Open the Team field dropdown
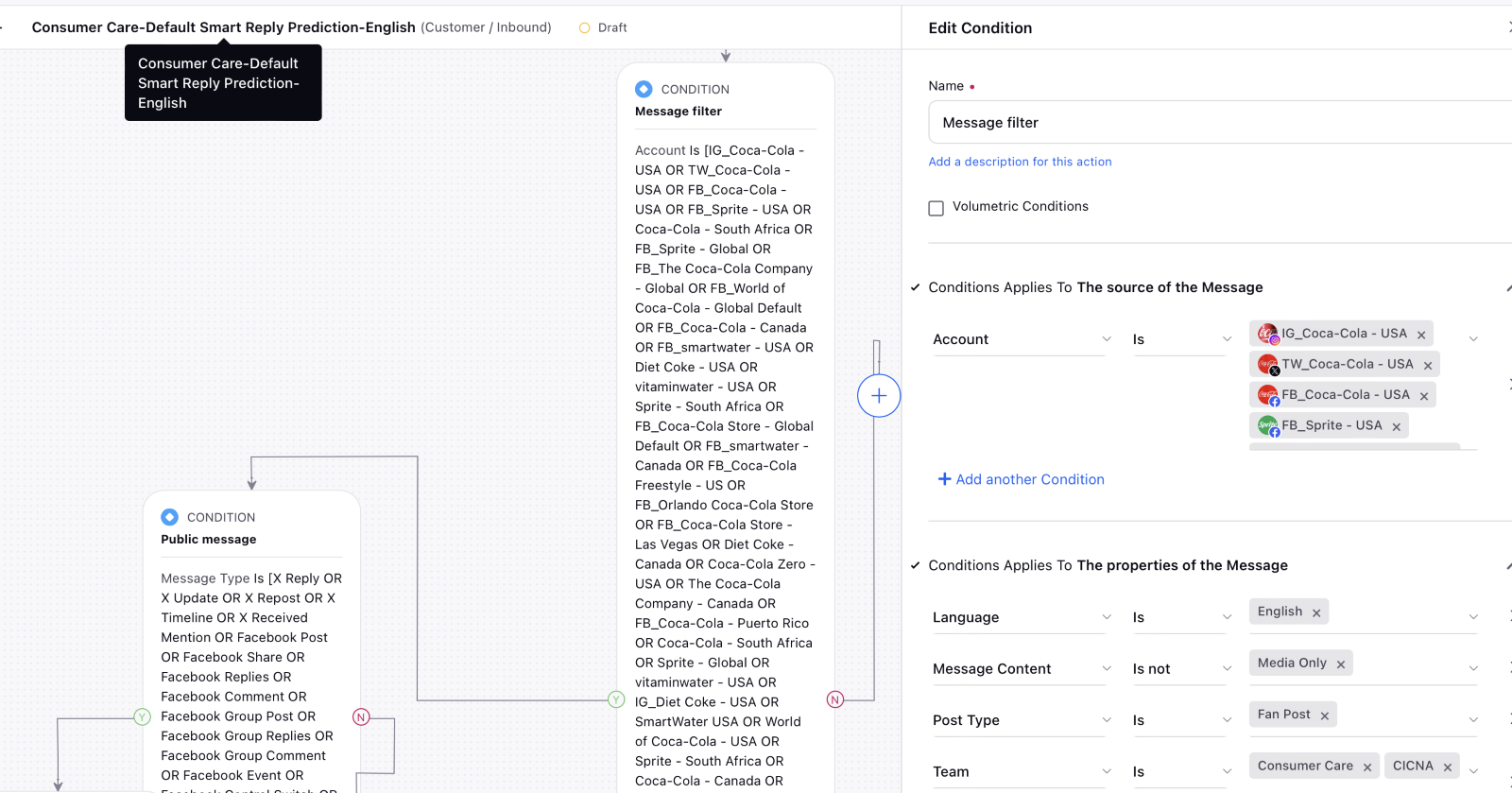Screen dimensions: 1512x793 [x=1022, y=771]
